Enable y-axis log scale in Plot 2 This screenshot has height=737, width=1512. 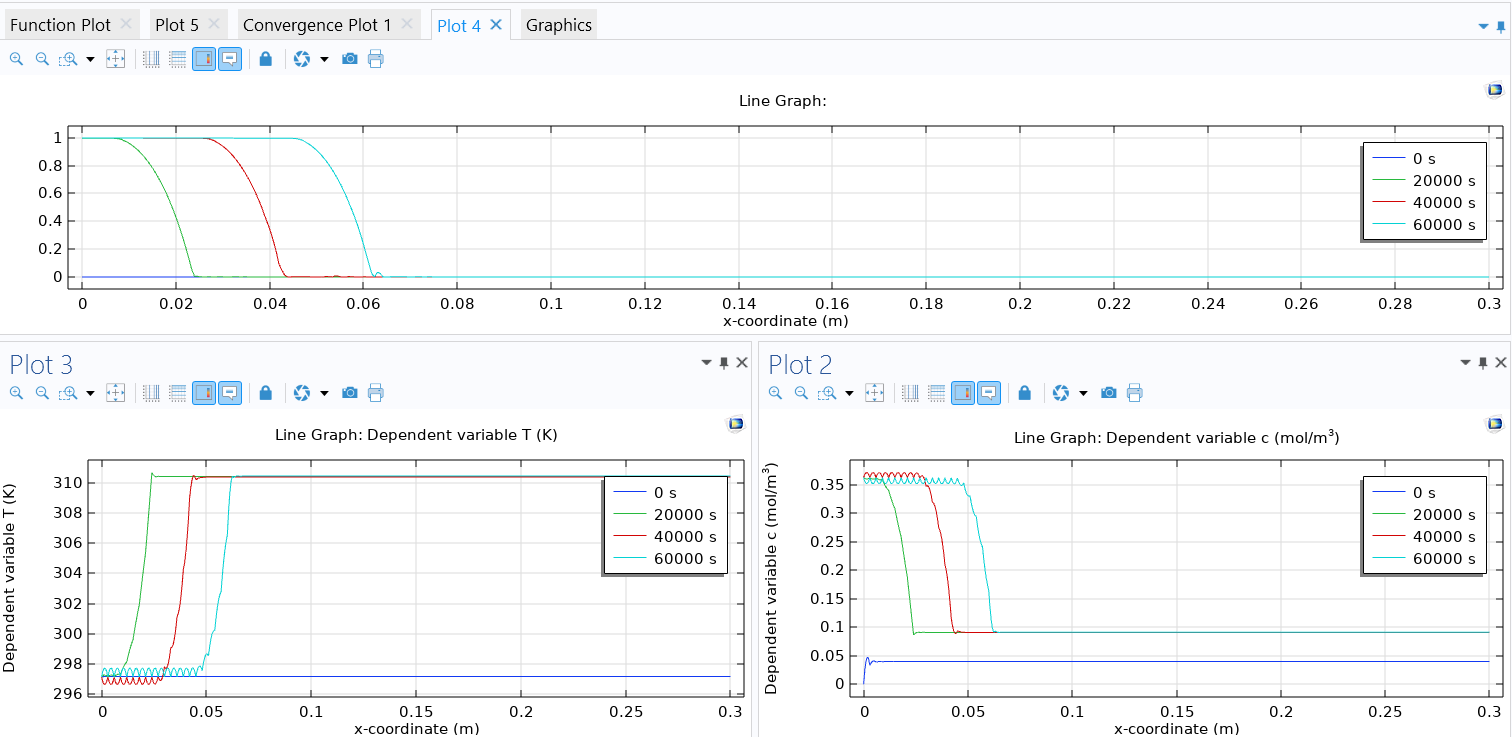click(x=936, y=393)
